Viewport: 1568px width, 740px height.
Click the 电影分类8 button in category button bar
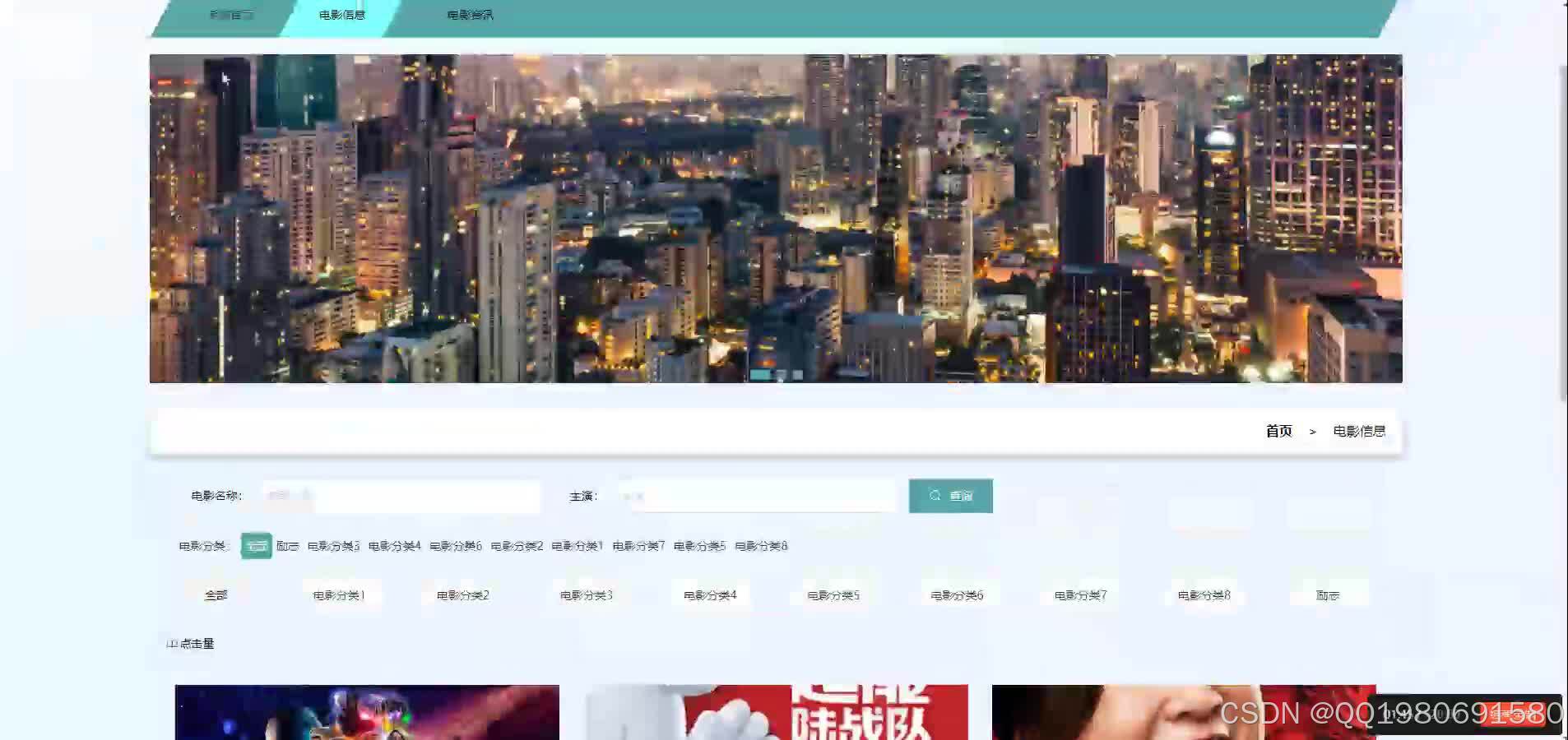point(1204,594)
